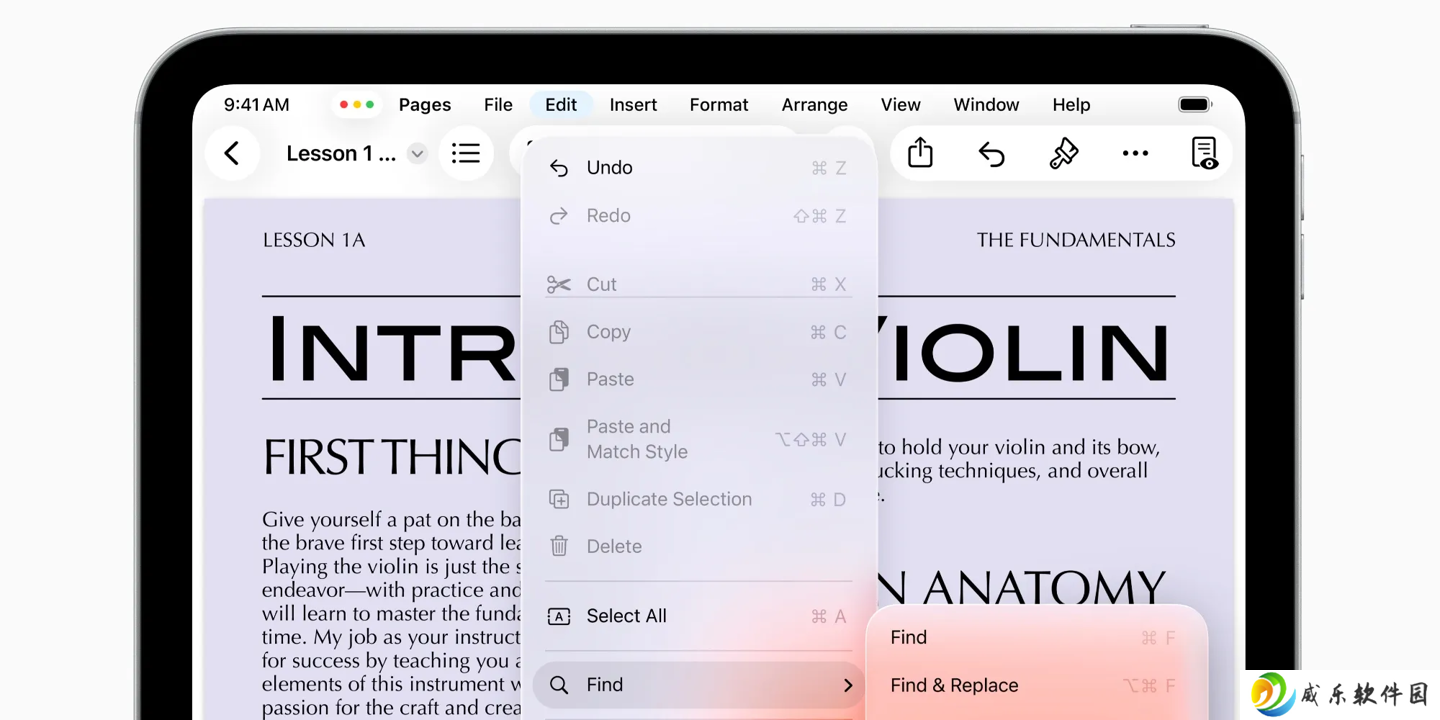Open the Help menu
Image resolution: width=1440 pixels, height=720 pixels.
pos(1071,104)
